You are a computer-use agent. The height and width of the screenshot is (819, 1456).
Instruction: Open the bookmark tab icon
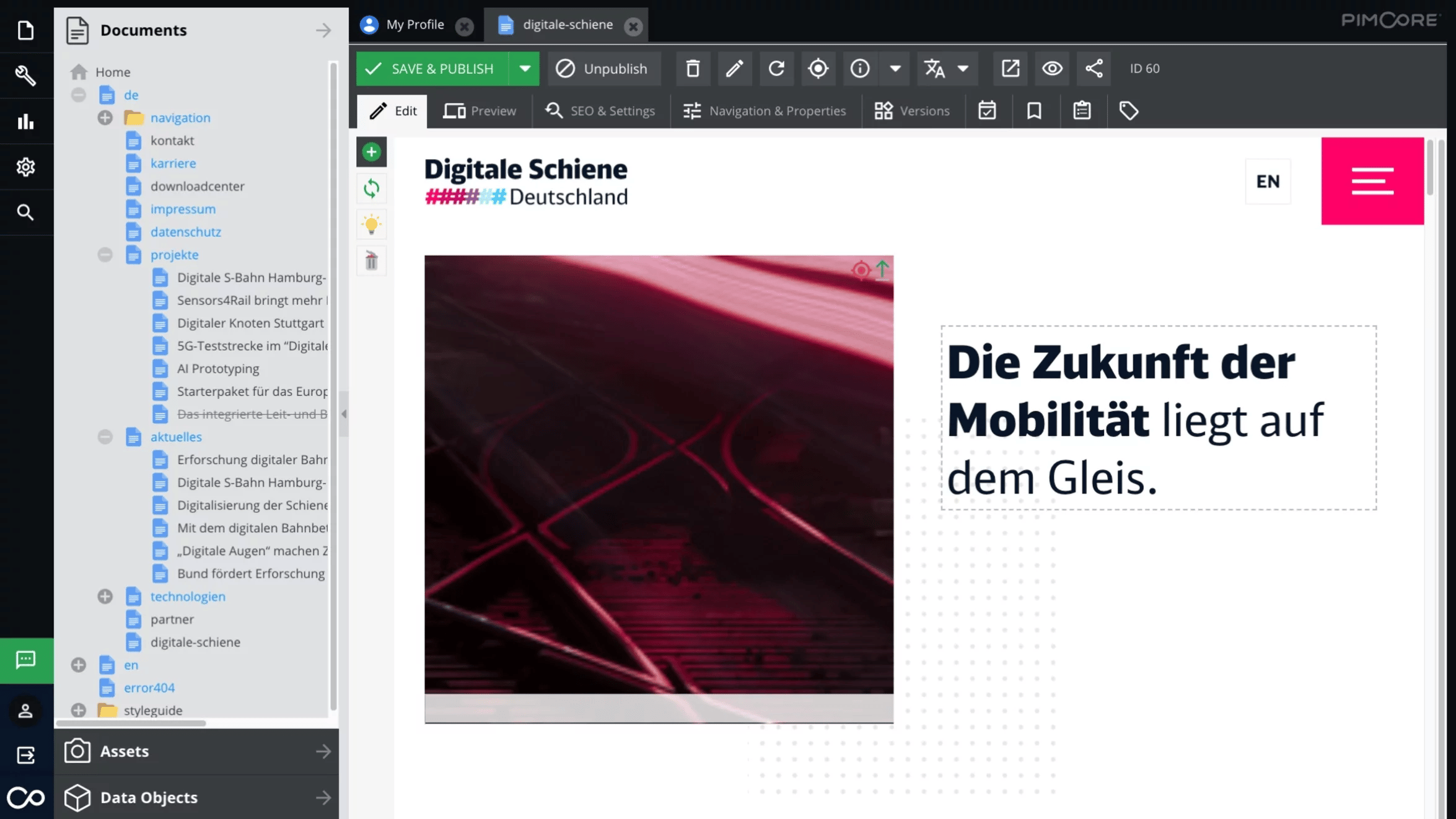tap(1034, 111)
